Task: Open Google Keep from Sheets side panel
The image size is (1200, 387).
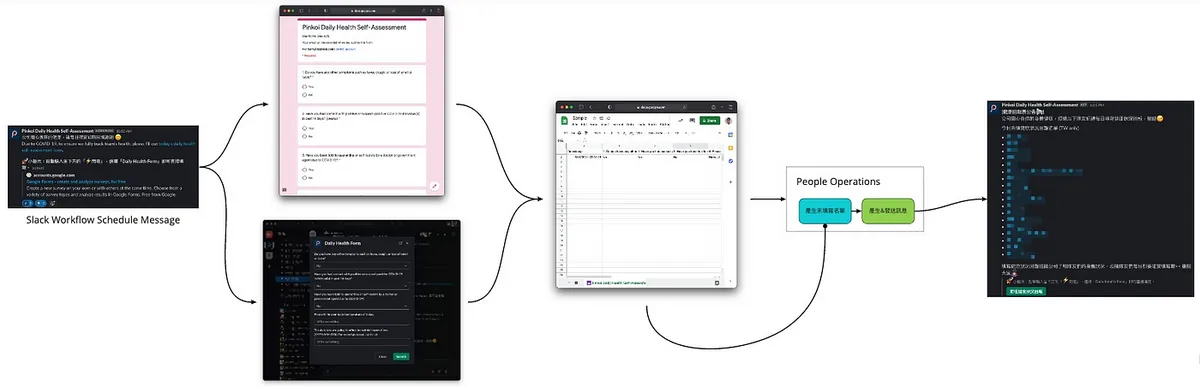Action: [730, 148]
